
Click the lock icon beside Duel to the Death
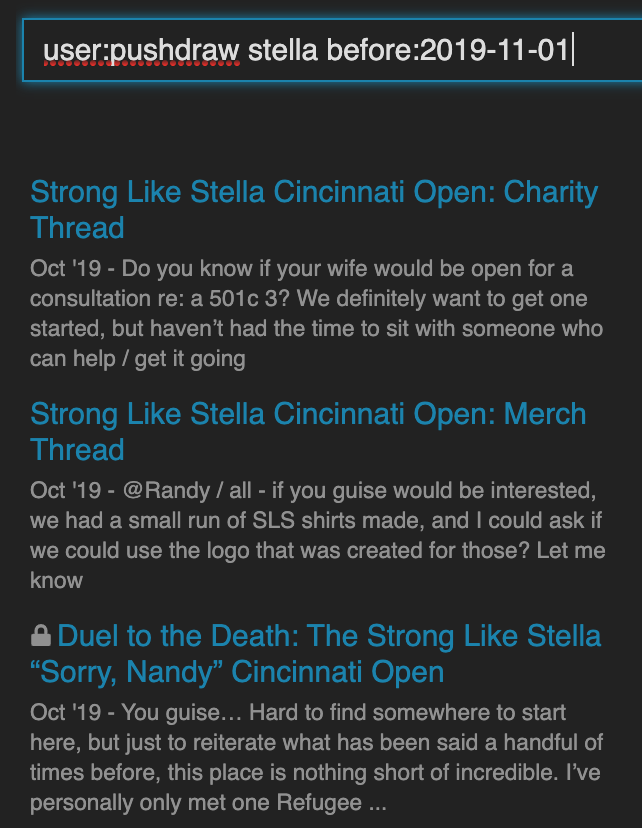click(x=41, y=636)
